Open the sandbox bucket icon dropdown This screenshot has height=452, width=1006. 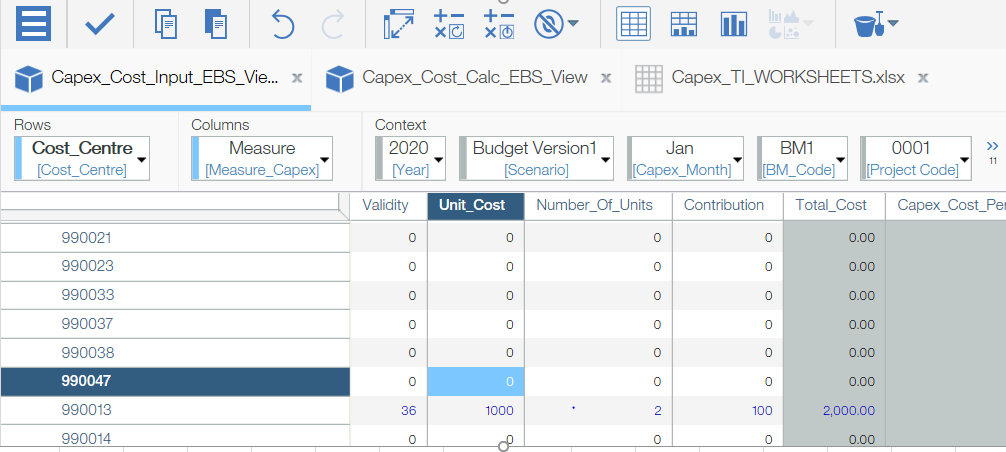875,24
